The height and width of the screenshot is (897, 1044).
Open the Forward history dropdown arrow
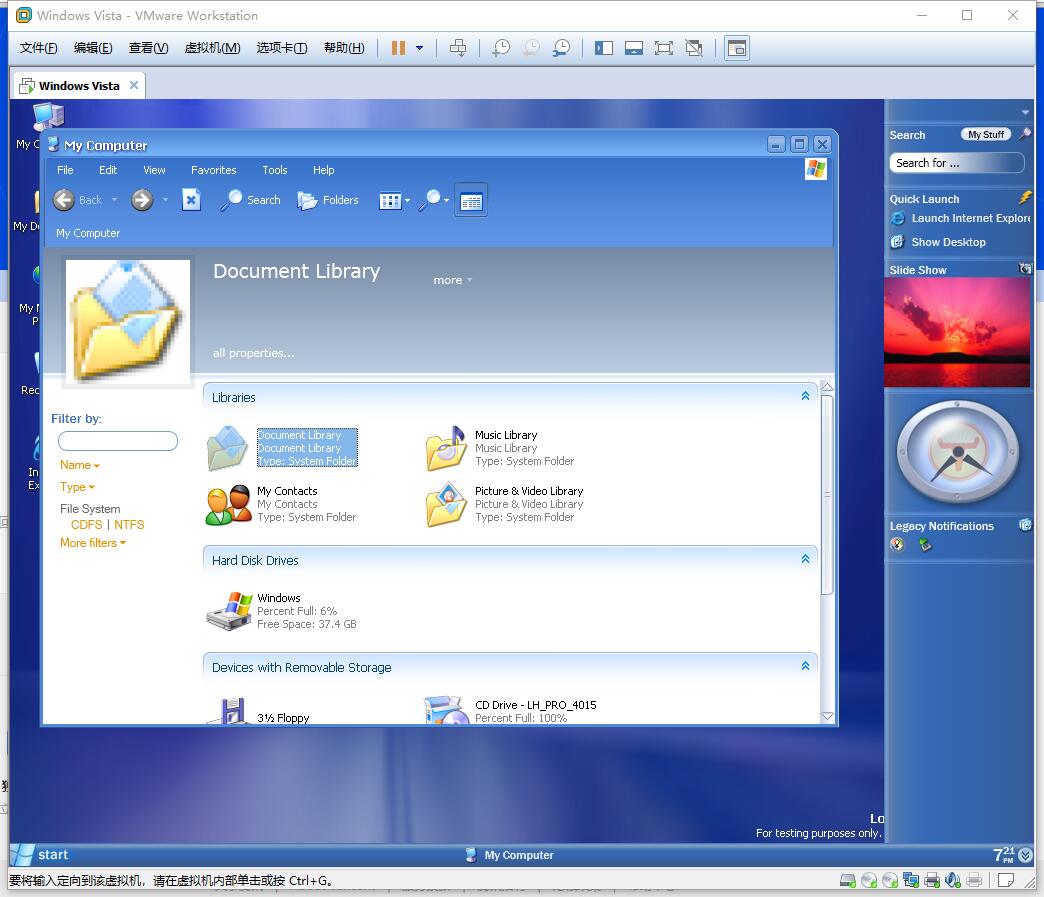165,200
